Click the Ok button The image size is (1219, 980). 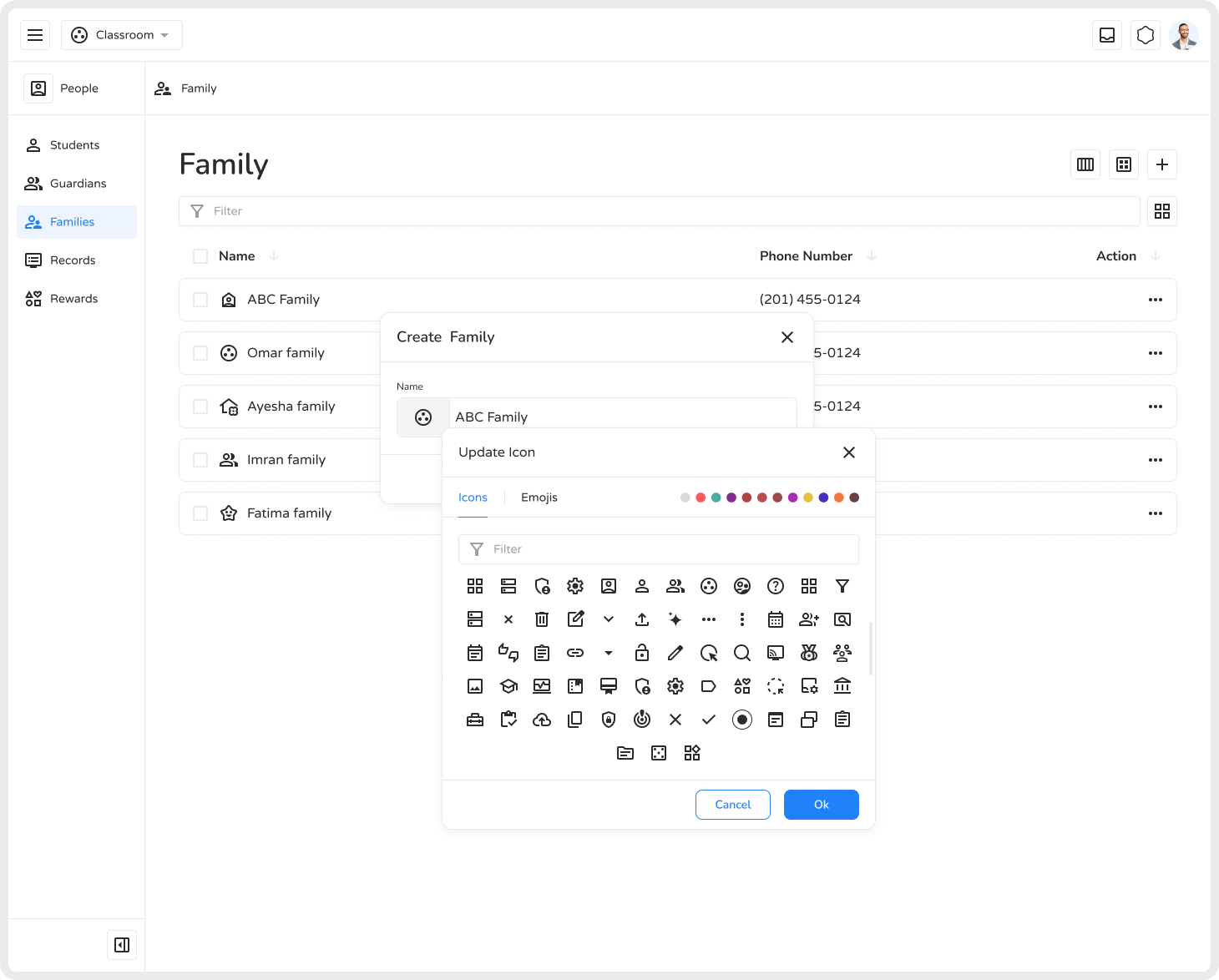(822, 805)
